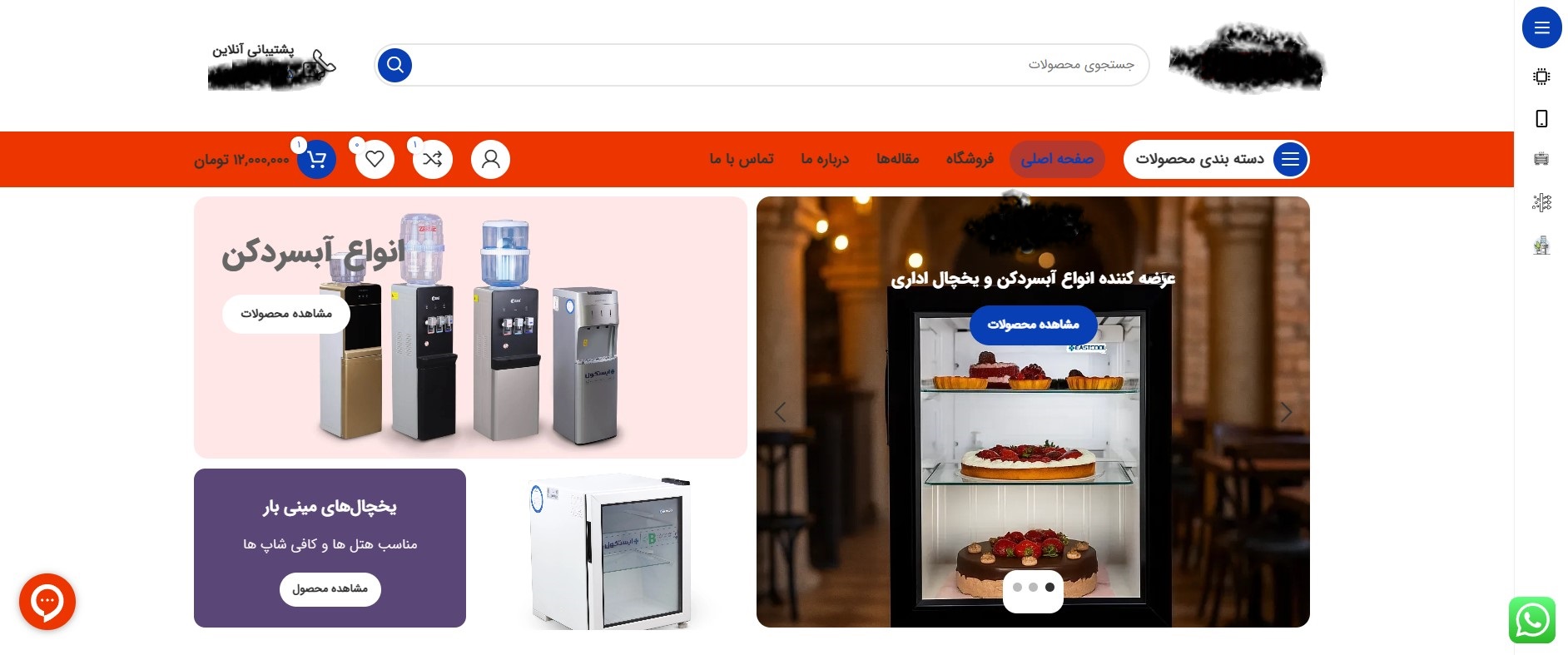Open the orange live chat bubble

tap(47, 602)
